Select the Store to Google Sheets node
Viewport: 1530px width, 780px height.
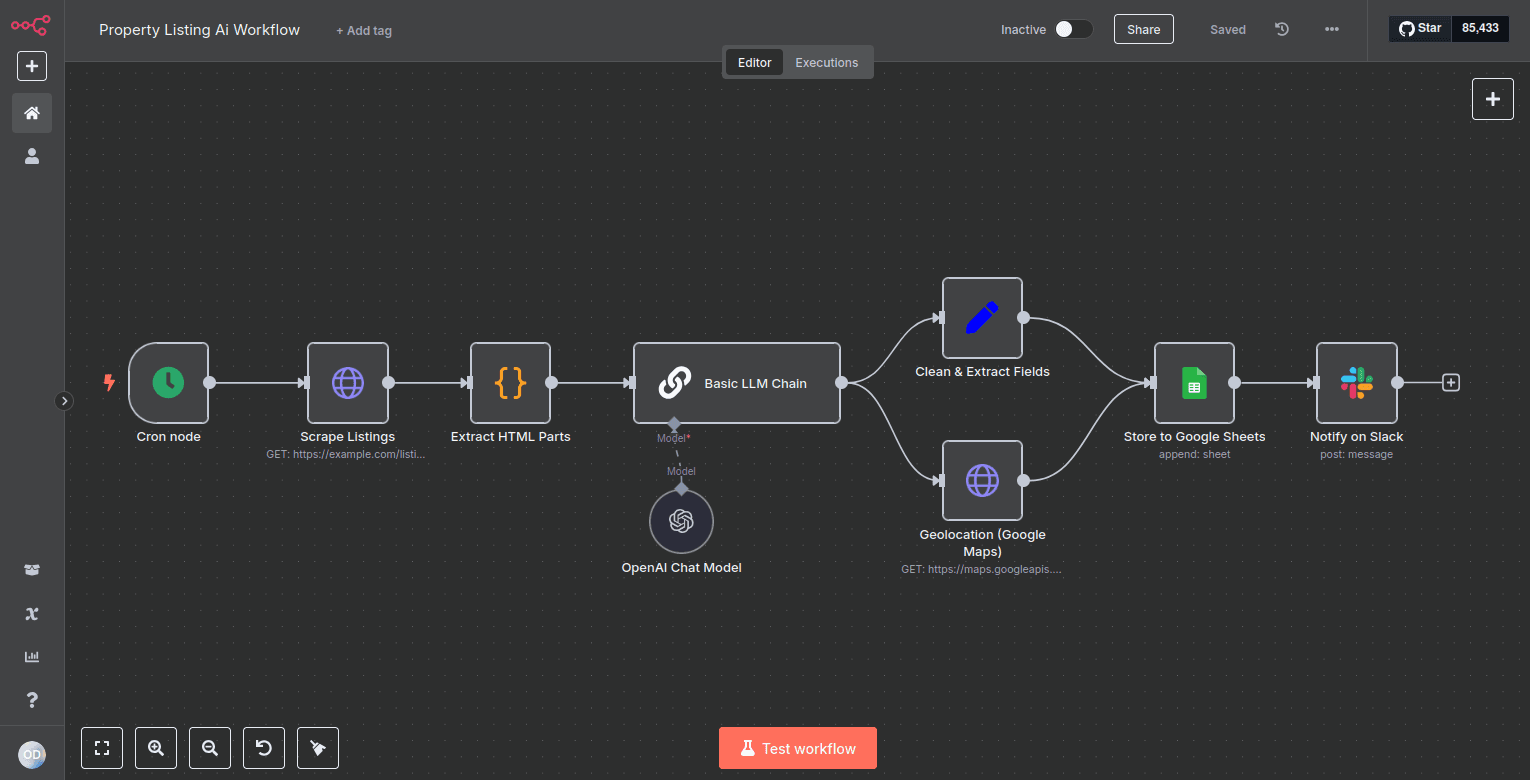click(x=1194, y=382)
